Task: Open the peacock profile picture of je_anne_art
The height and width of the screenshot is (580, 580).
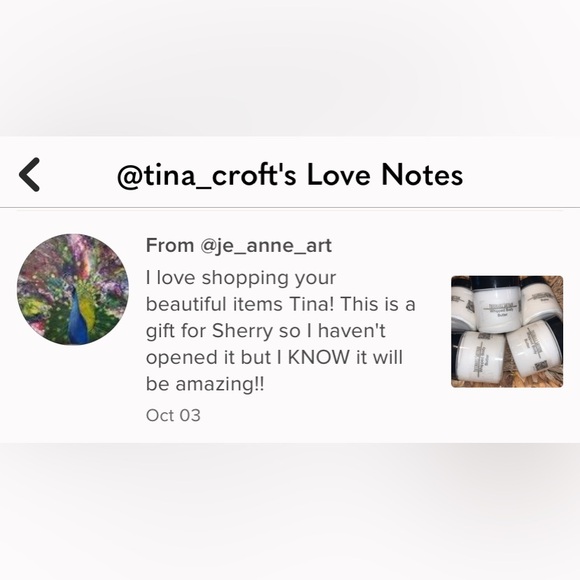Action: click(73, 289)
